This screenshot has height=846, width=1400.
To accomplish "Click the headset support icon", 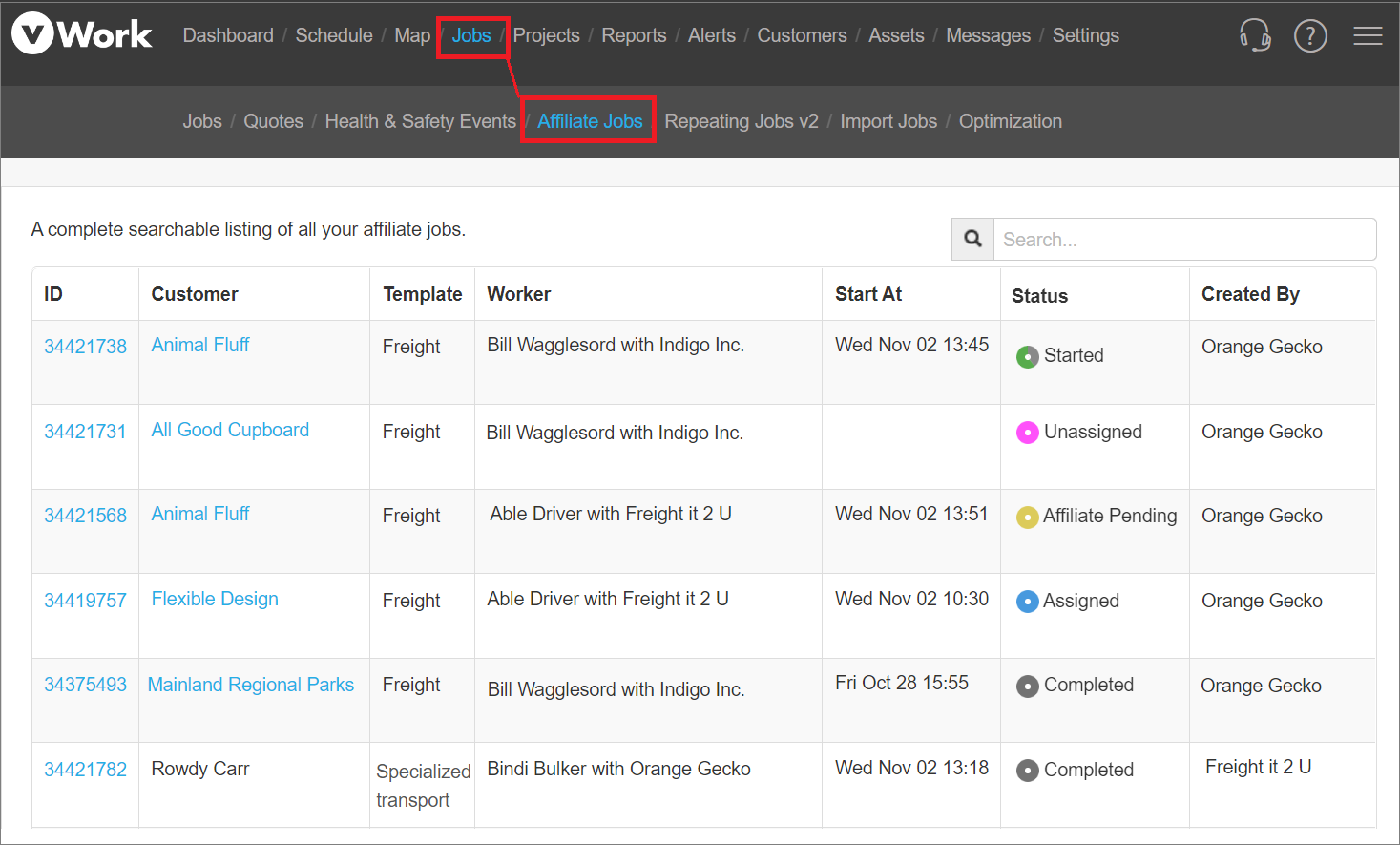I will click(x=1255, y=35).
